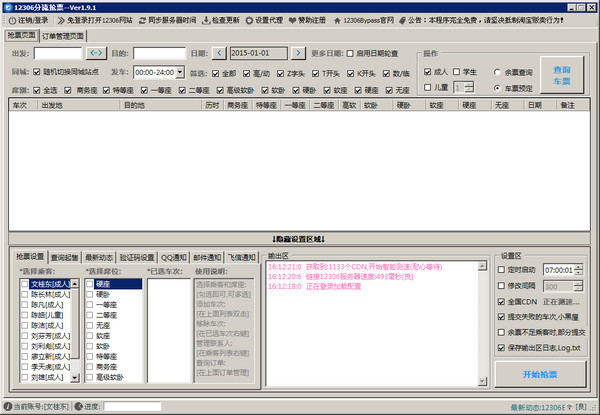Image resolution: width=600 pixels, height=415 pixels.
Task: Open 飞信通知 tab
Action: point(241,258)
